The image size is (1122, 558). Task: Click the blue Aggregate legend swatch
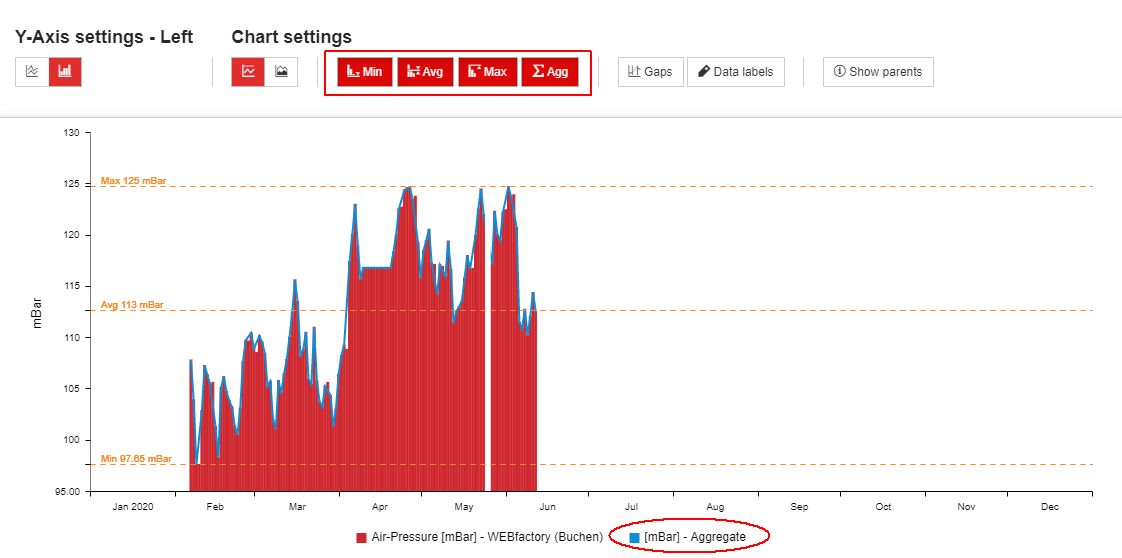634,537
